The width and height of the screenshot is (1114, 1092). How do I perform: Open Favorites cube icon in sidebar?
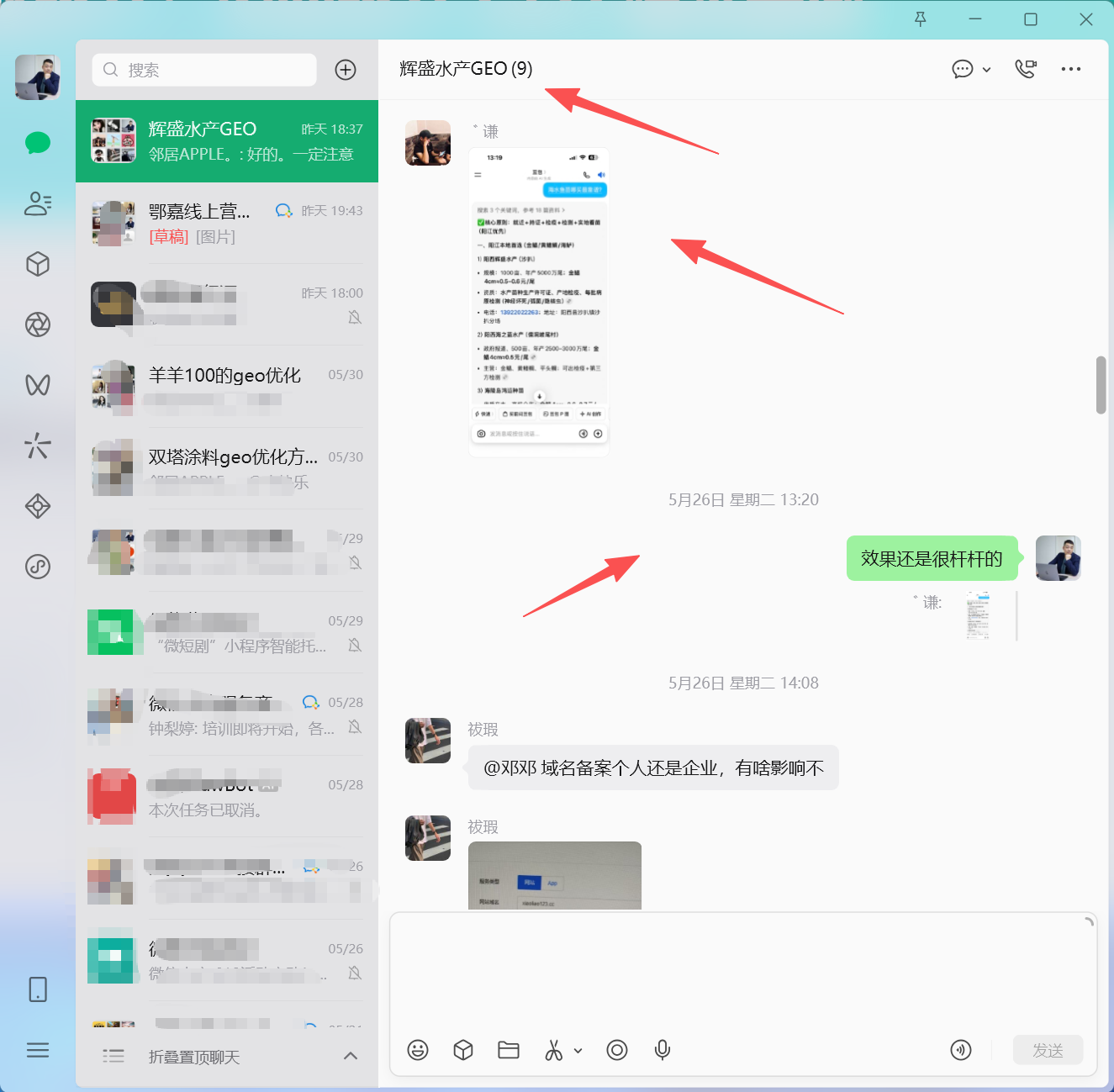tap(38, 264)
